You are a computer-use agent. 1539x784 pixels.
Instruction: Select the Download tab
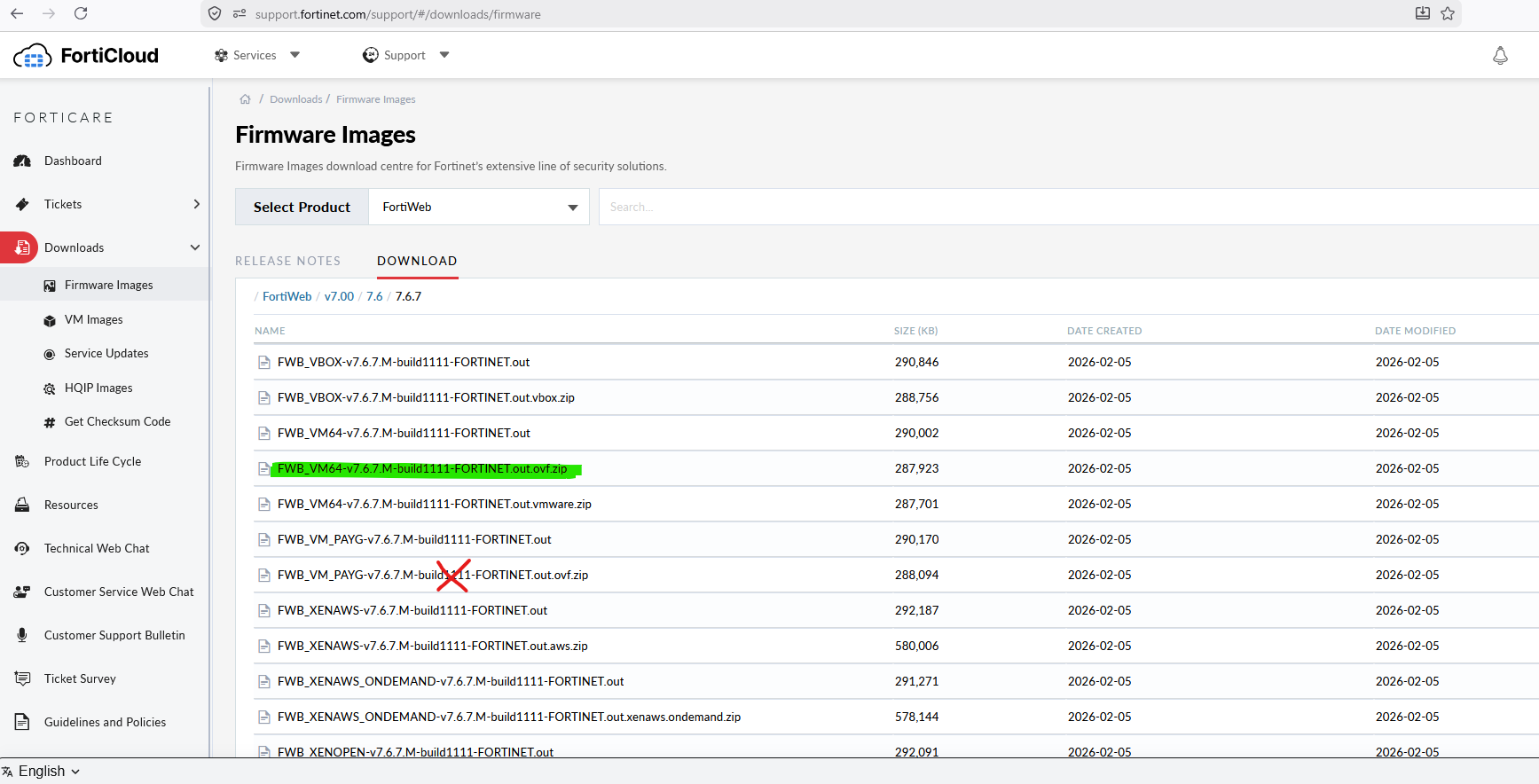[417, 261]
